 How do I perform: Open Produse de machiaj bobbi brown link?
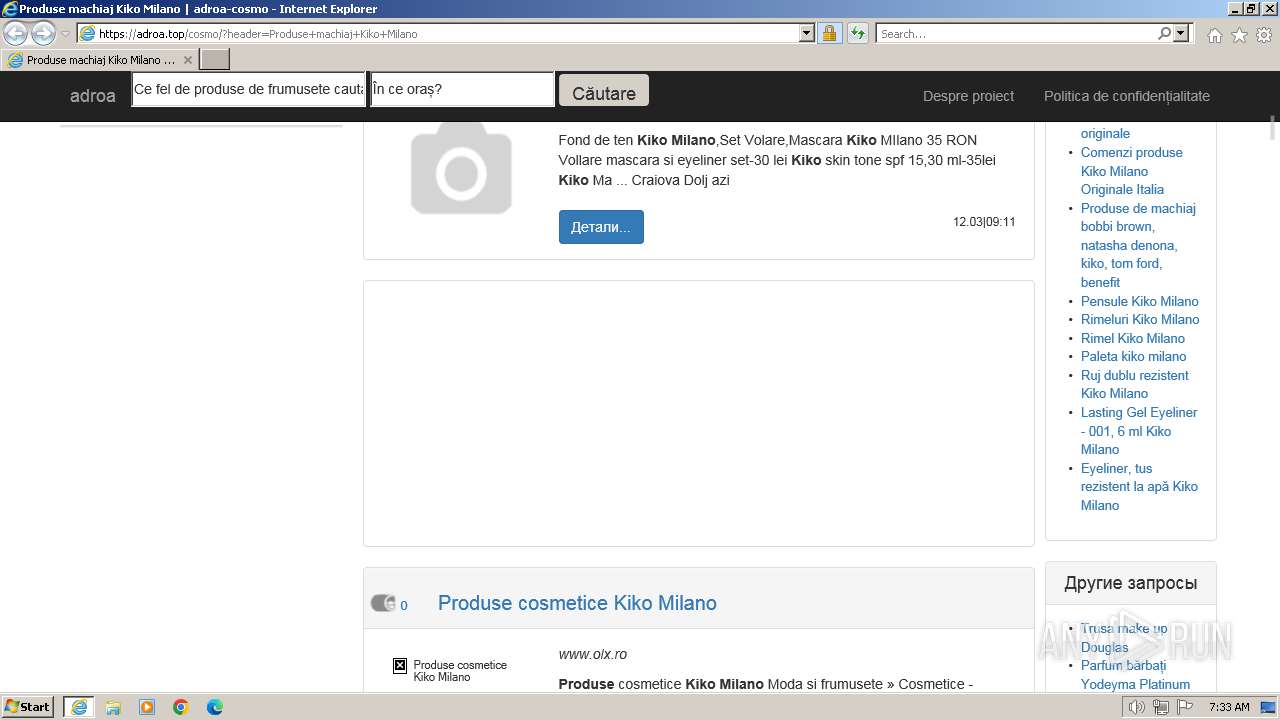[x=1138, y=245]
